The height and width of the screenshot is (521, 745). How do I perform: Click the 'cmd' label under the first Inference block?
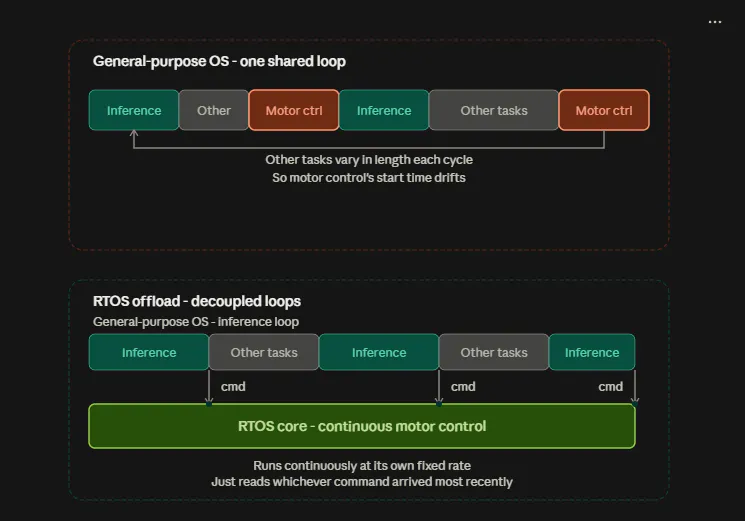pyautogui.click(x=233, y=387)
